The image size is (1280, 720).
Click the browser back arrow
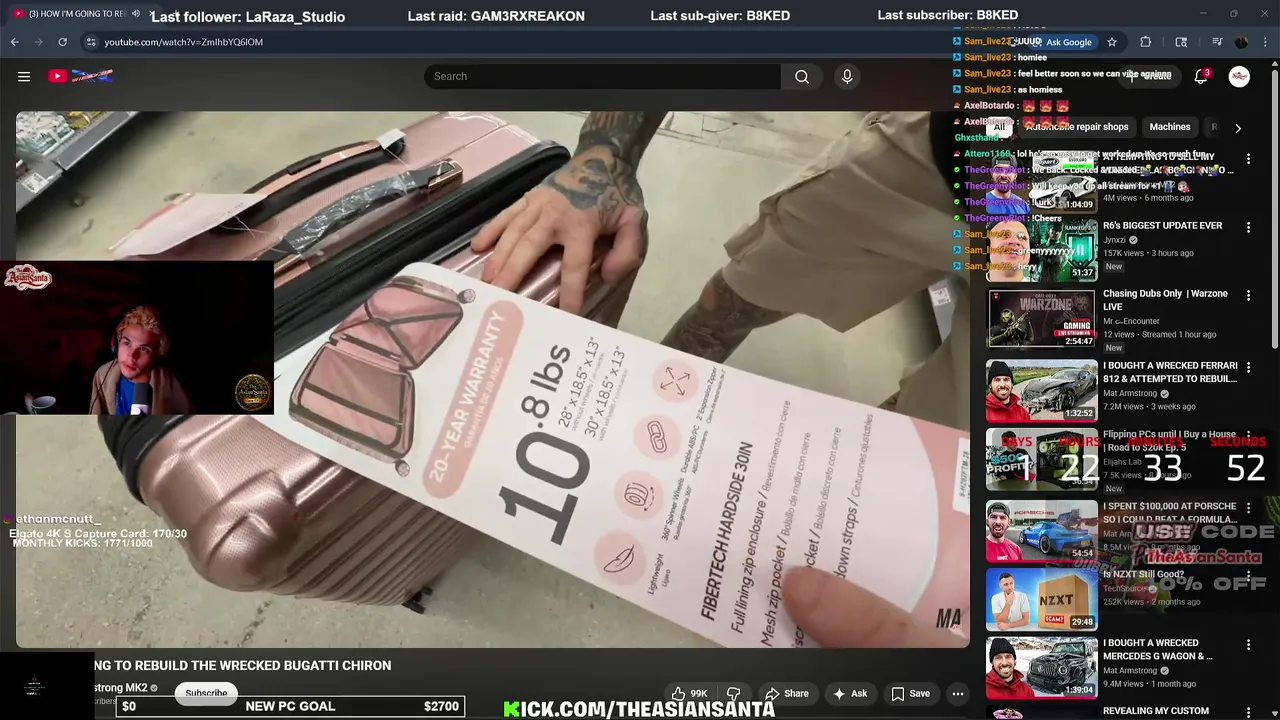pos(14,42)
